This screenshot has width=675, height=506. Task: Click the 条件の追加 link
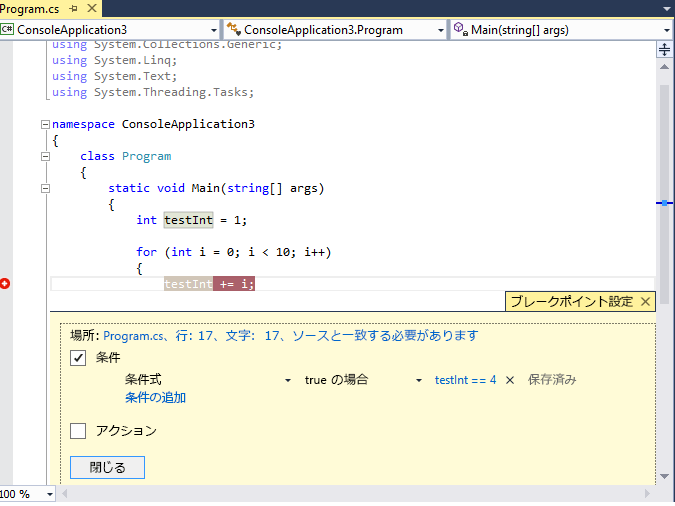(155, 397)
